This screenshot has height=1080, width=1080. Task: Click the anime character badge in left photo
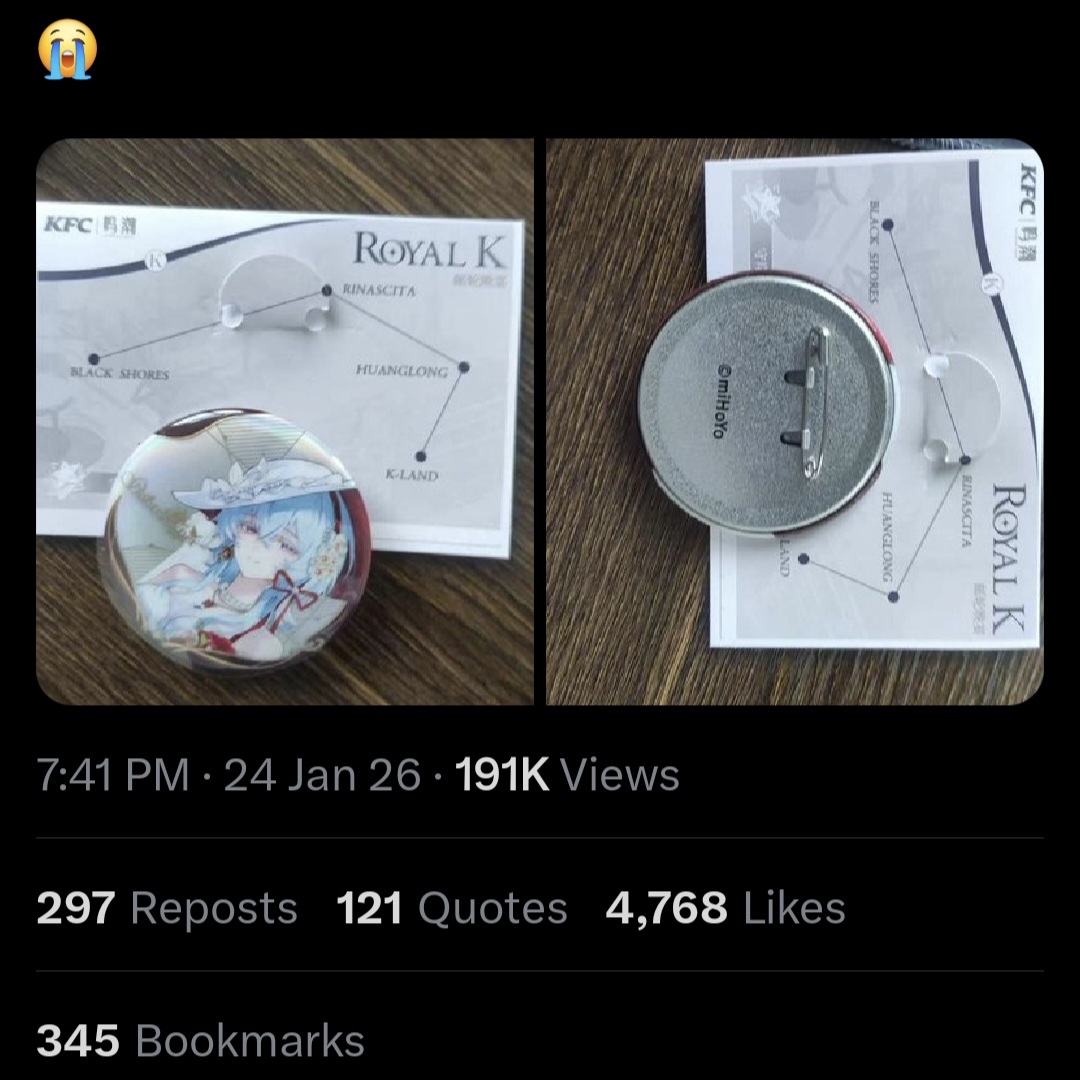pyautogui.click(x=237, y=538)
